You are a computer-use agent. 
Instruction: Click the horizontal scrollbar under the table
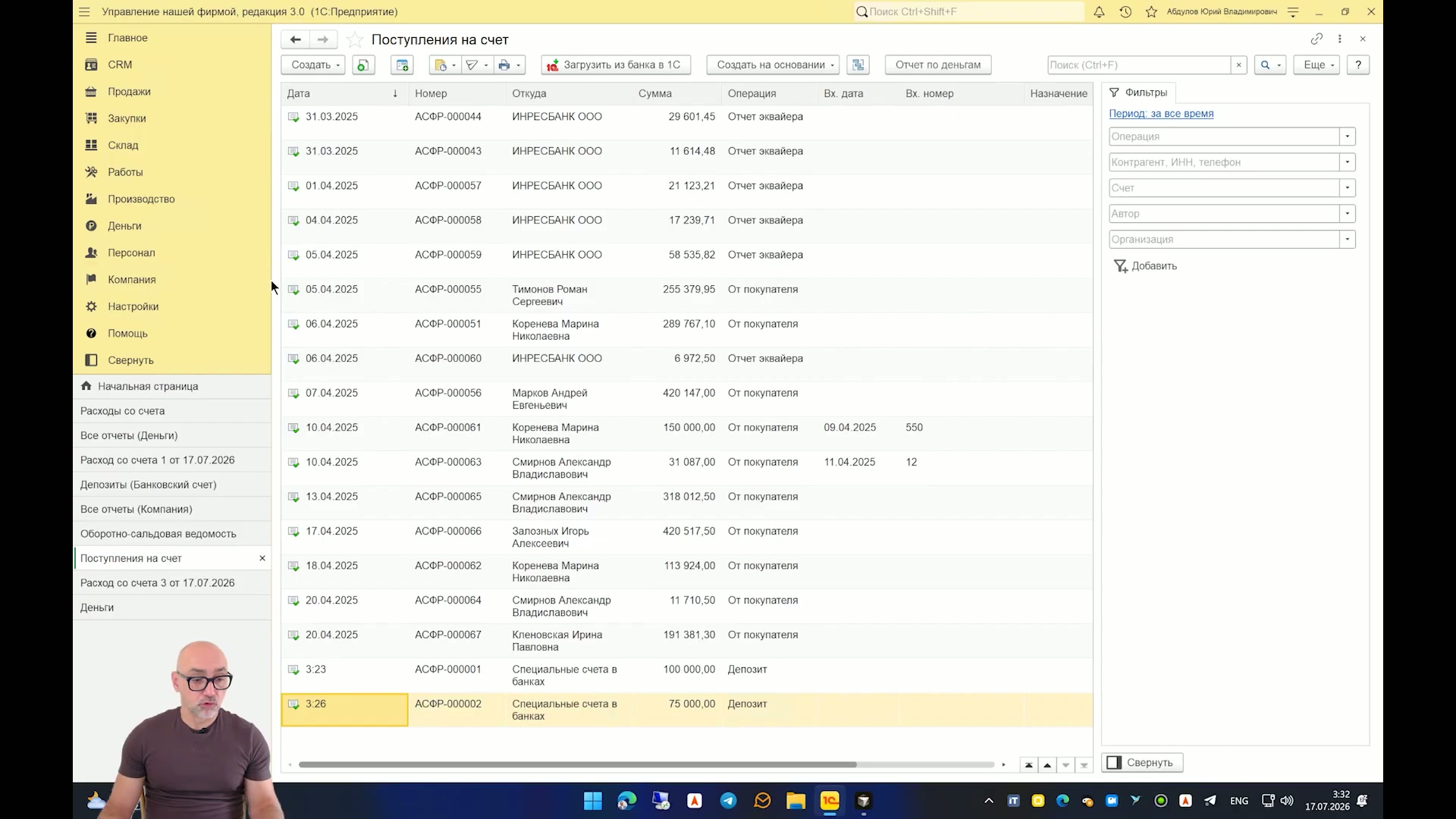(x=577, y=764)
